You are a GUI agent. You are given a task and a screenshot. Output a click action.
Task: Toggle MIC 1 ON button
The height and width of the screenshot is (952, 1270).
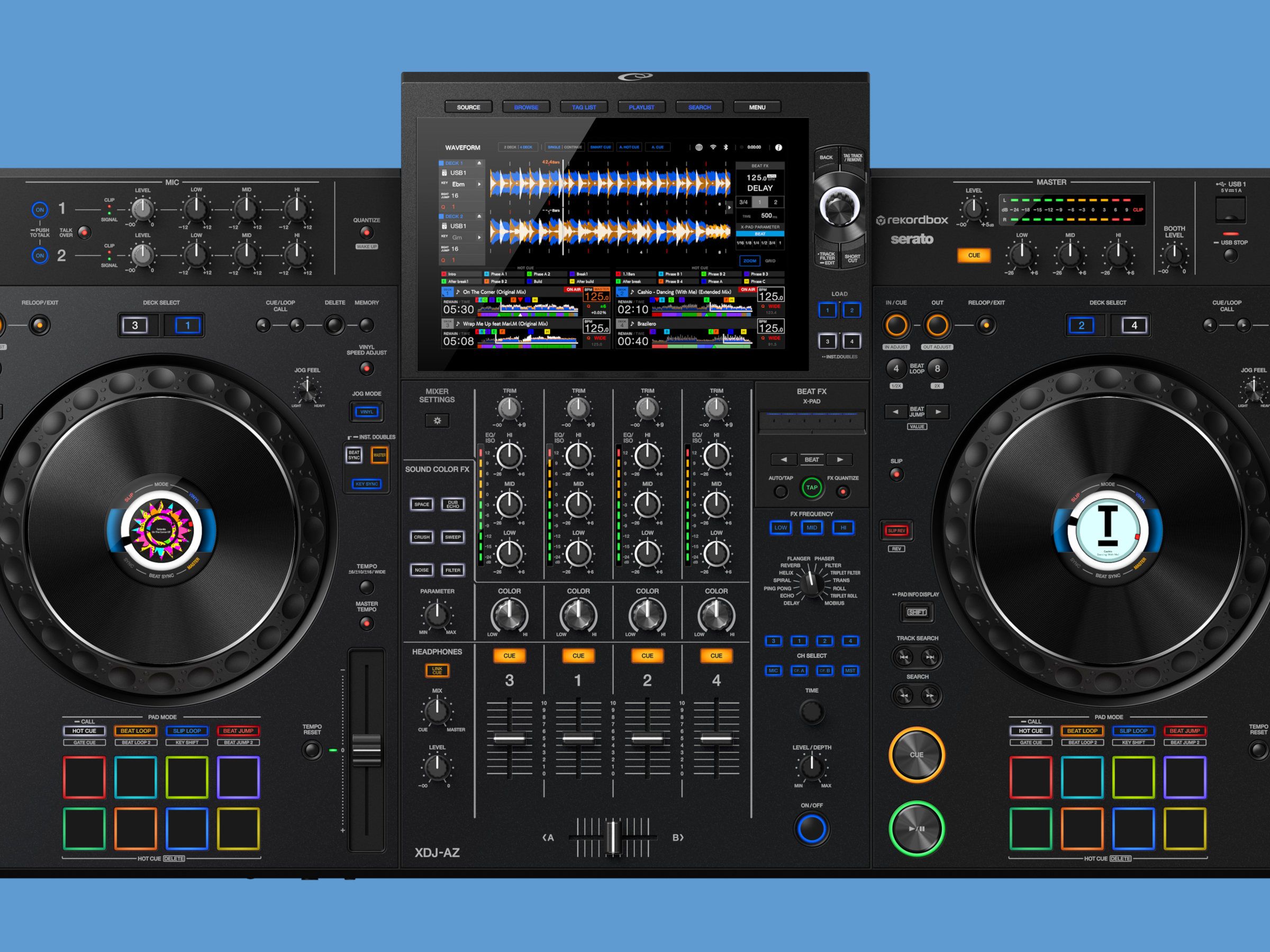[x=40, y=210]
